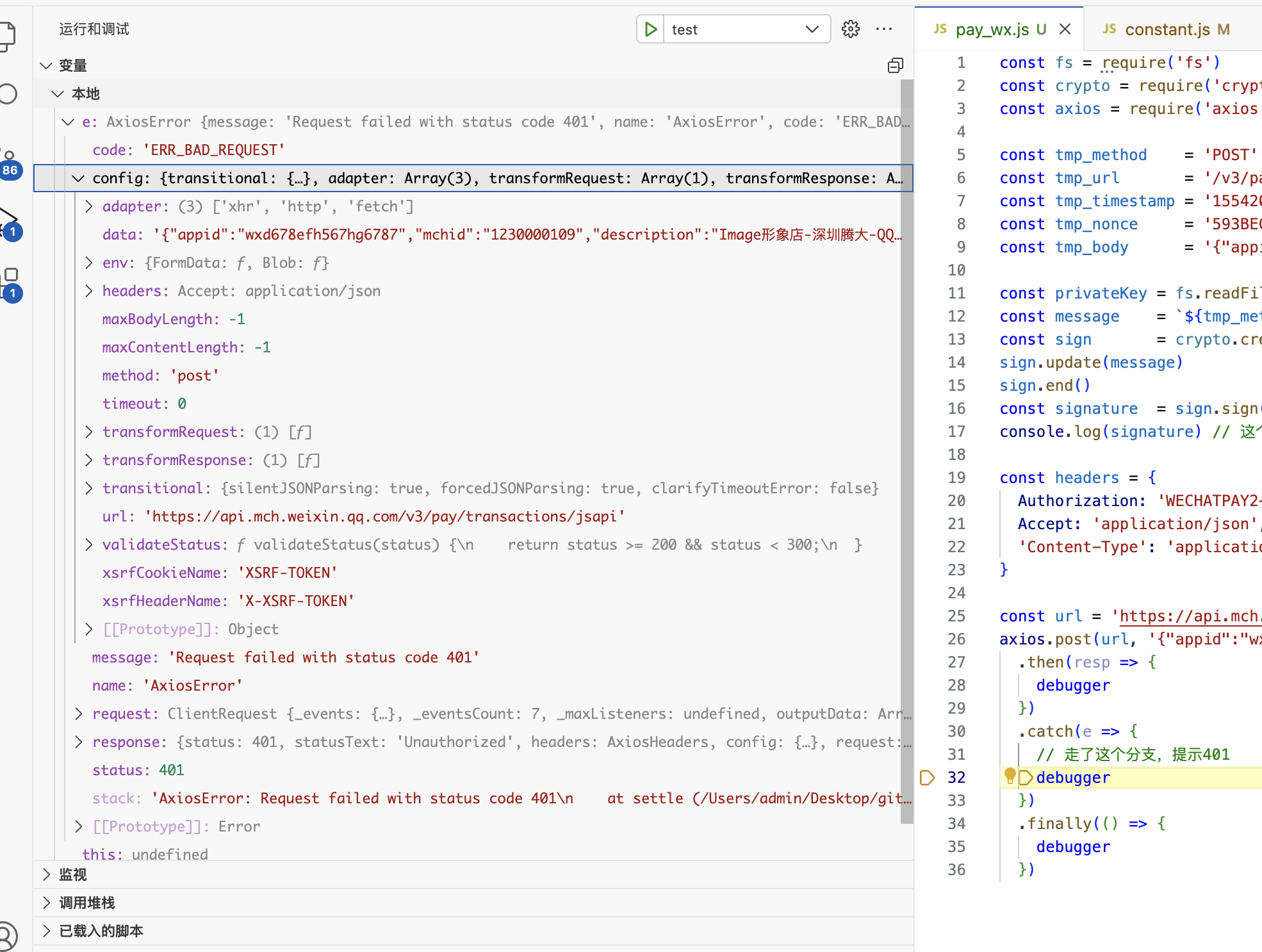1262x952 pixels.
Task: Open the Accounts icon in the activity bar
Action: click(6, 936)
